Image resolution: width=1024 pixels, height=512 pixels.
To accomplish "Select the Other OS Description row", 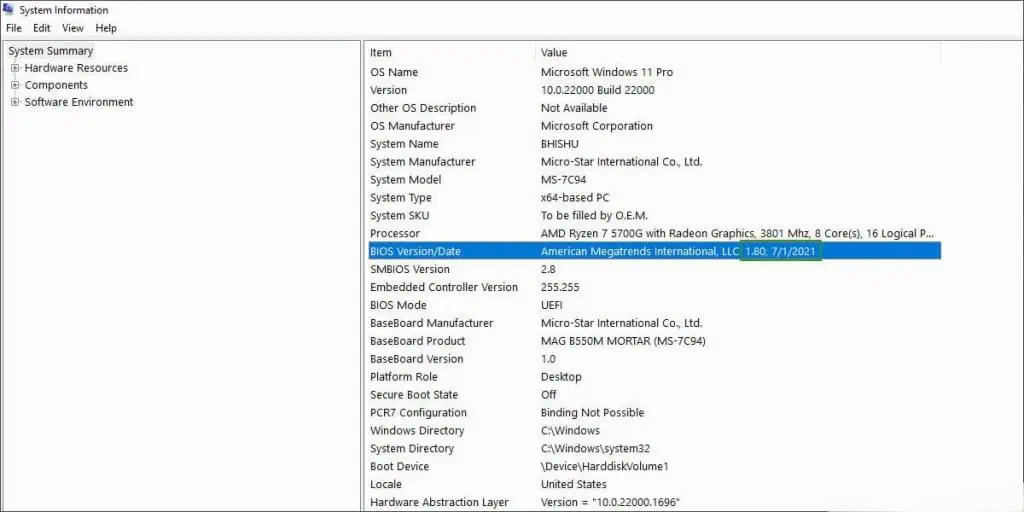I will click(653, 108).
